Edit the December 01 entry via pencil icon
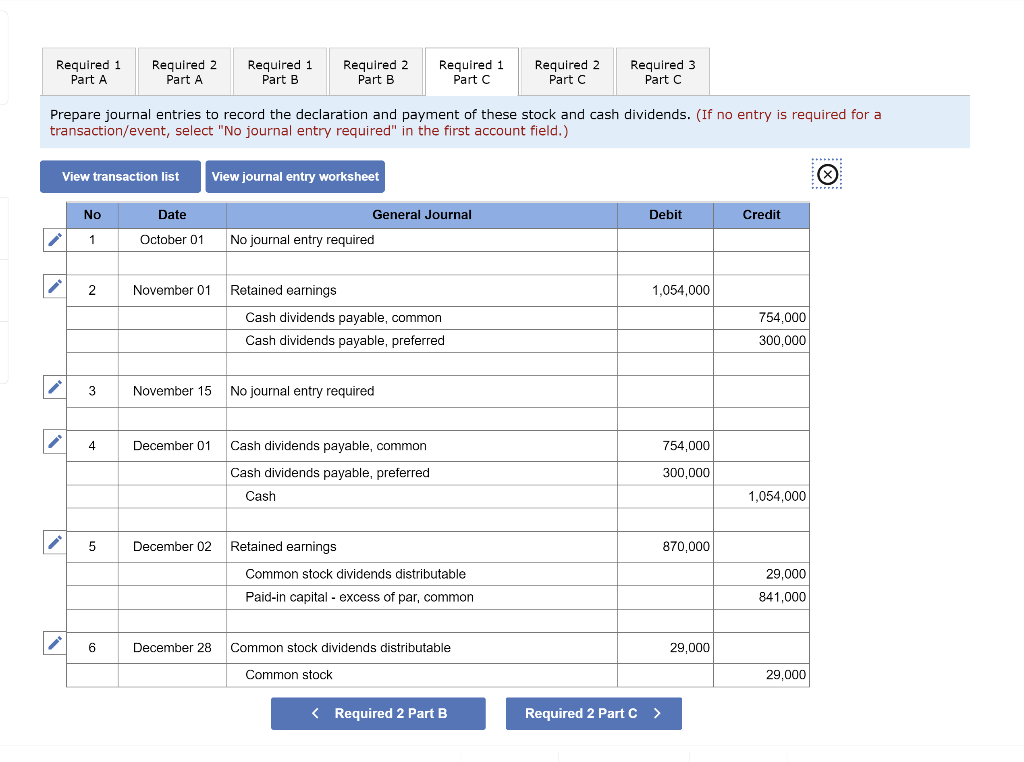The width and height of the screenshot is (1024, 762). click(x=55, y=440)
